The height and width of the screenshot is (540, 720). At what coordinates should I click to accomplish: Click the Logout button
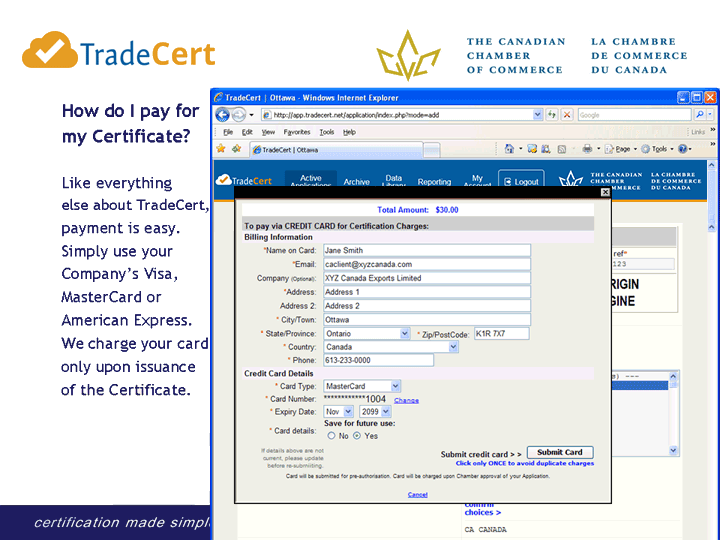click(x=521, y=180)
